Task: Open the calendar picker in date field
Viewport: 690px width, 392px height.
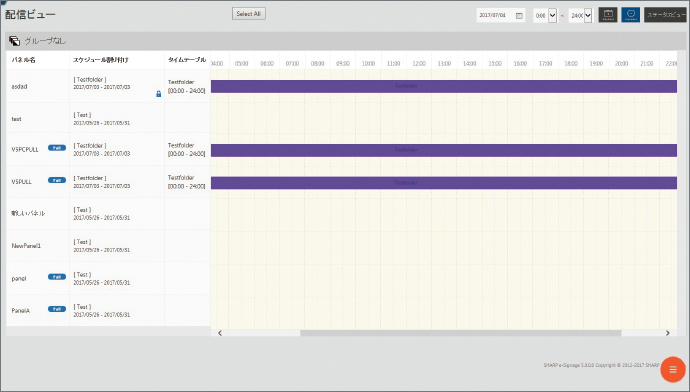Action: coord(519,15)
